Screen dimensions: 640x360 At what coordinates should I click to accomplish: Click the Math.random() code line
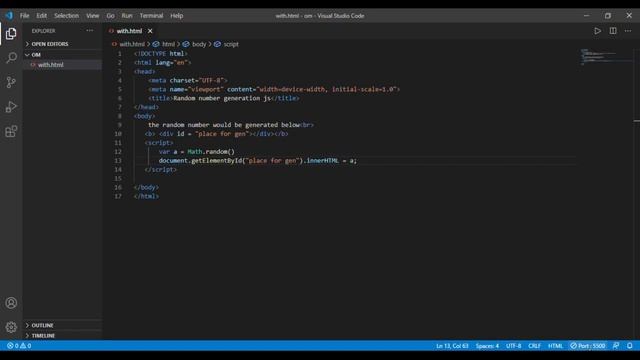click(197, 151)
